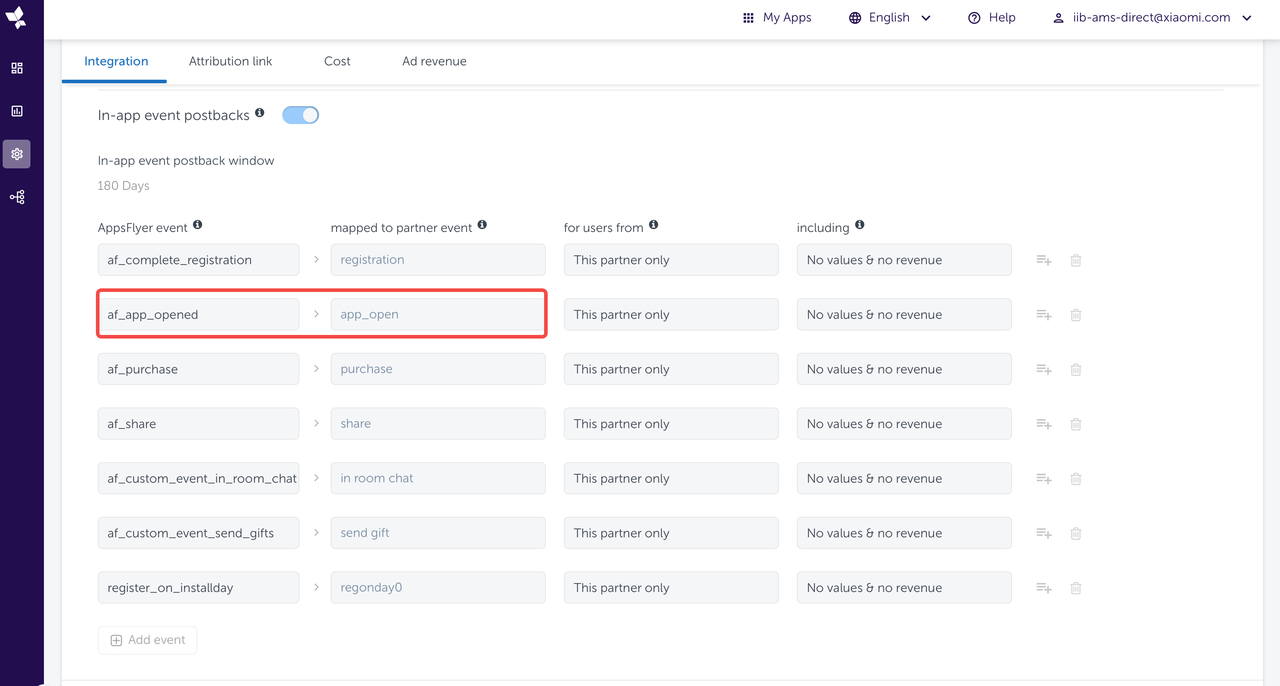Viewport: 1280px width, 686px height.
Task: Open 'No values & no revenue' dropdown for af_custom_event_send_gifts
Action: pos(903,533)
